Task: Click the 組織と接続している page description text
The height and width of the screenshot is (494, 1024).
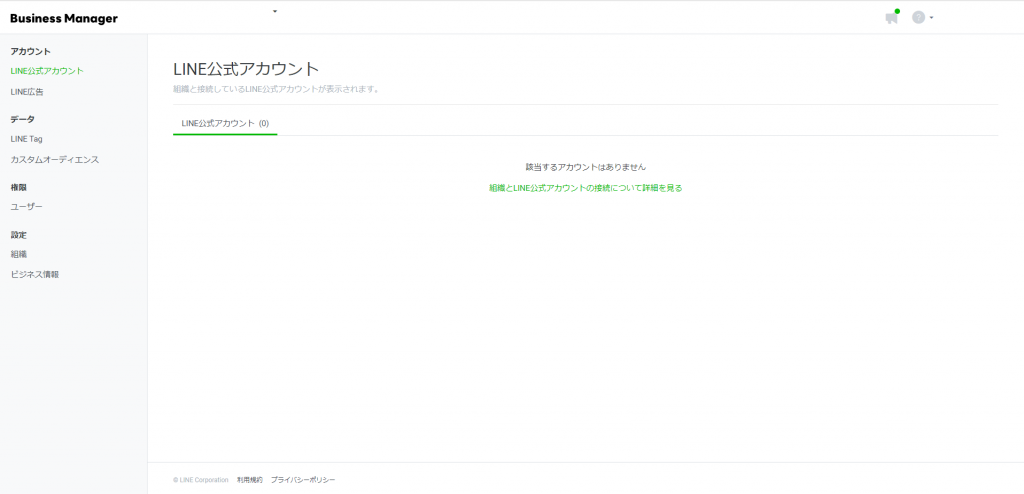Action: pos(276,90)
